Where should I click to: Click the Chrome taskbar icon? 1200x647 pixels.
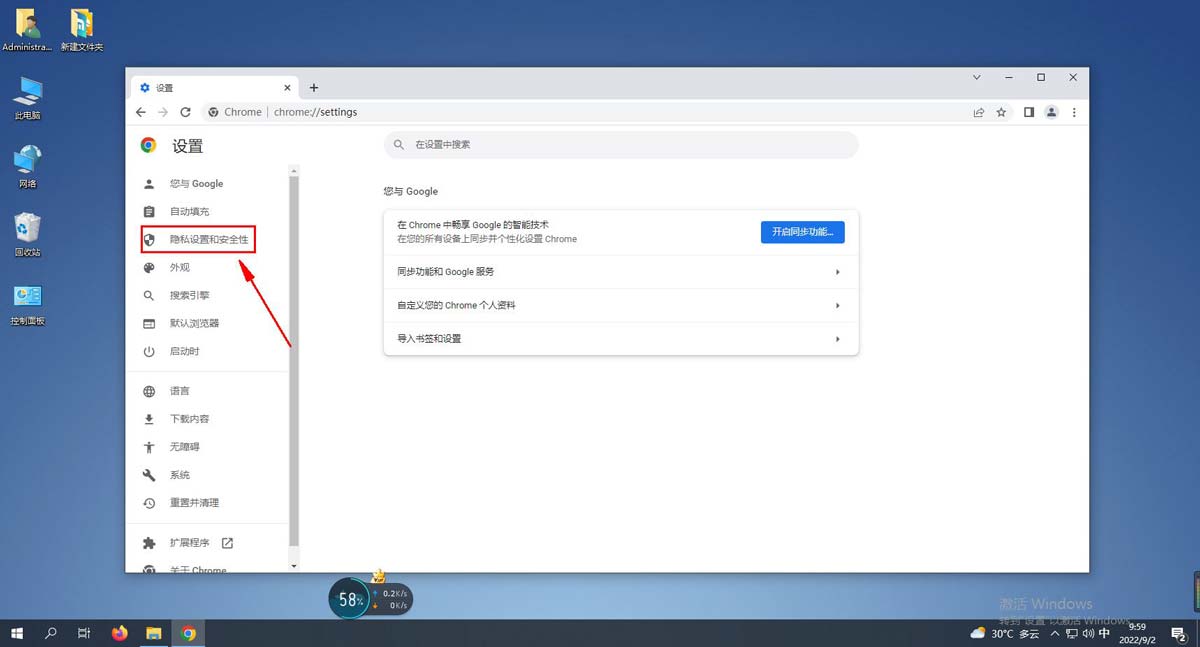click(x=188, y=633)
